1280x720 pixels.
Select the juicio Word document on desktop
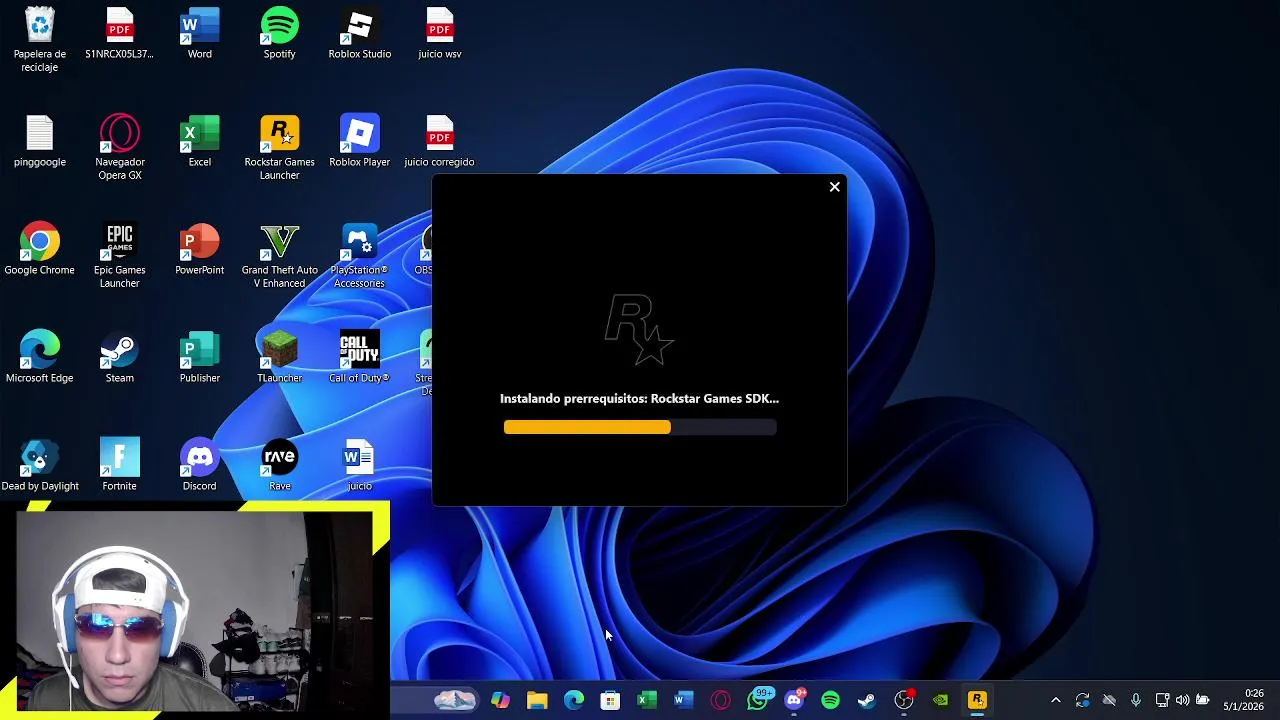tap(359, 465)
